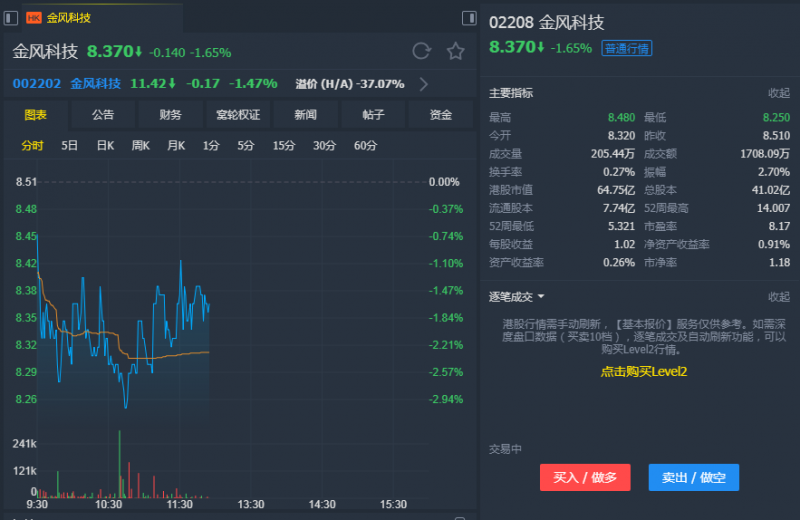Select the 15分 chart interval

(284, 145)
